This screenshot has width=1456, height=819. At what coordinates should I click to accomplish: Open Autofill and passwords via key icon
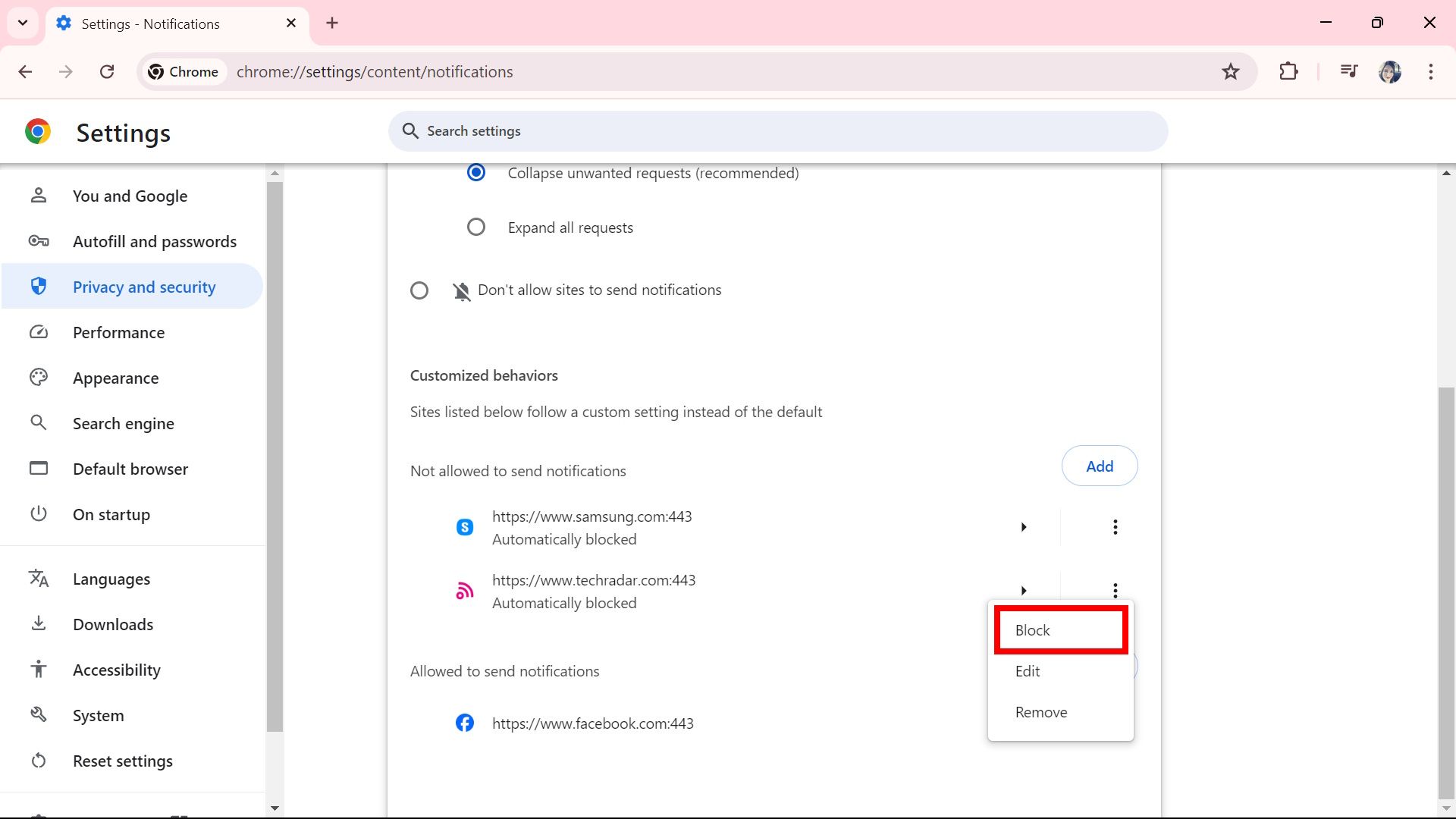coord(39,240)
